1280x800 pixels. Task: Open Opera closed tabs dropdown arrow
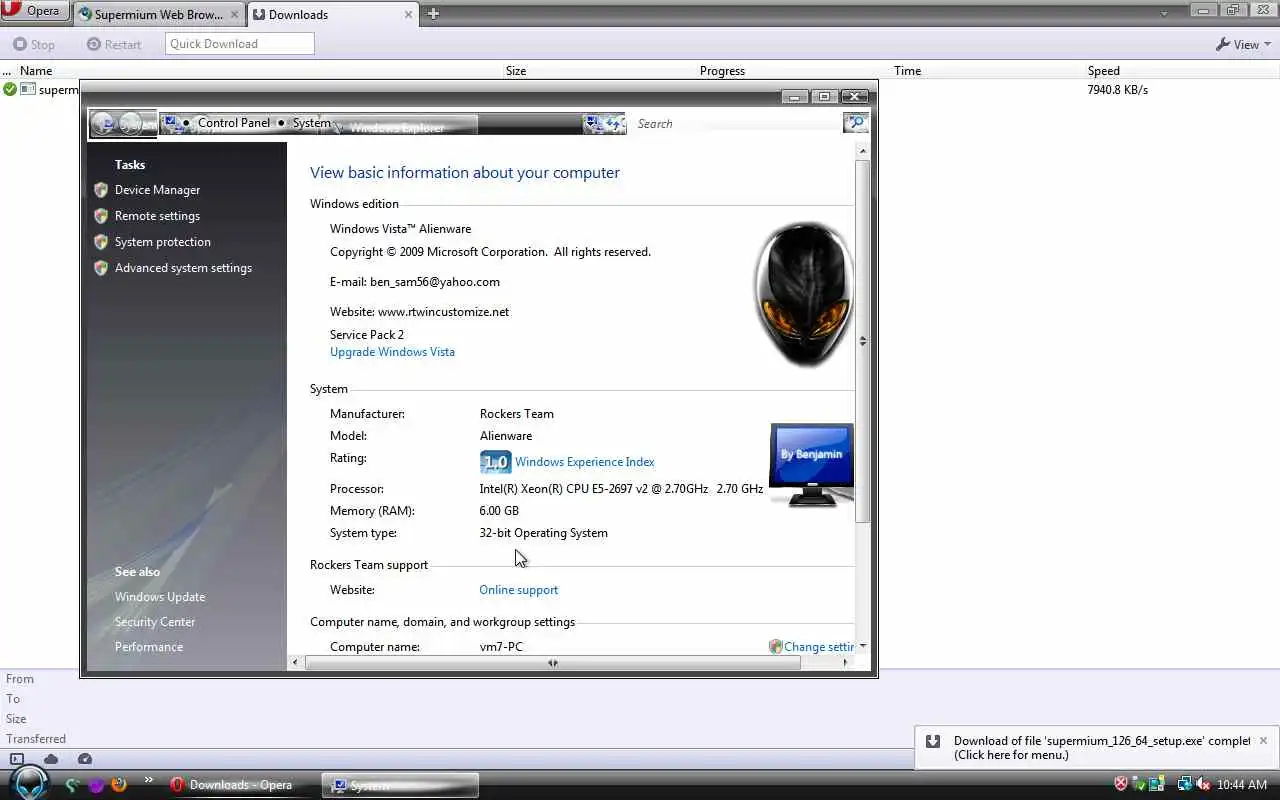tap(1164, 13)
